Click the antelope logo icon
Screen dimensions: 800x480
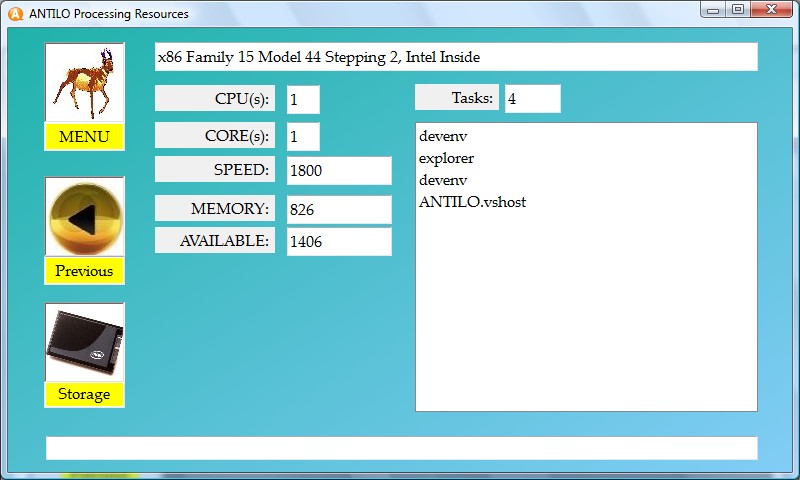84,83
